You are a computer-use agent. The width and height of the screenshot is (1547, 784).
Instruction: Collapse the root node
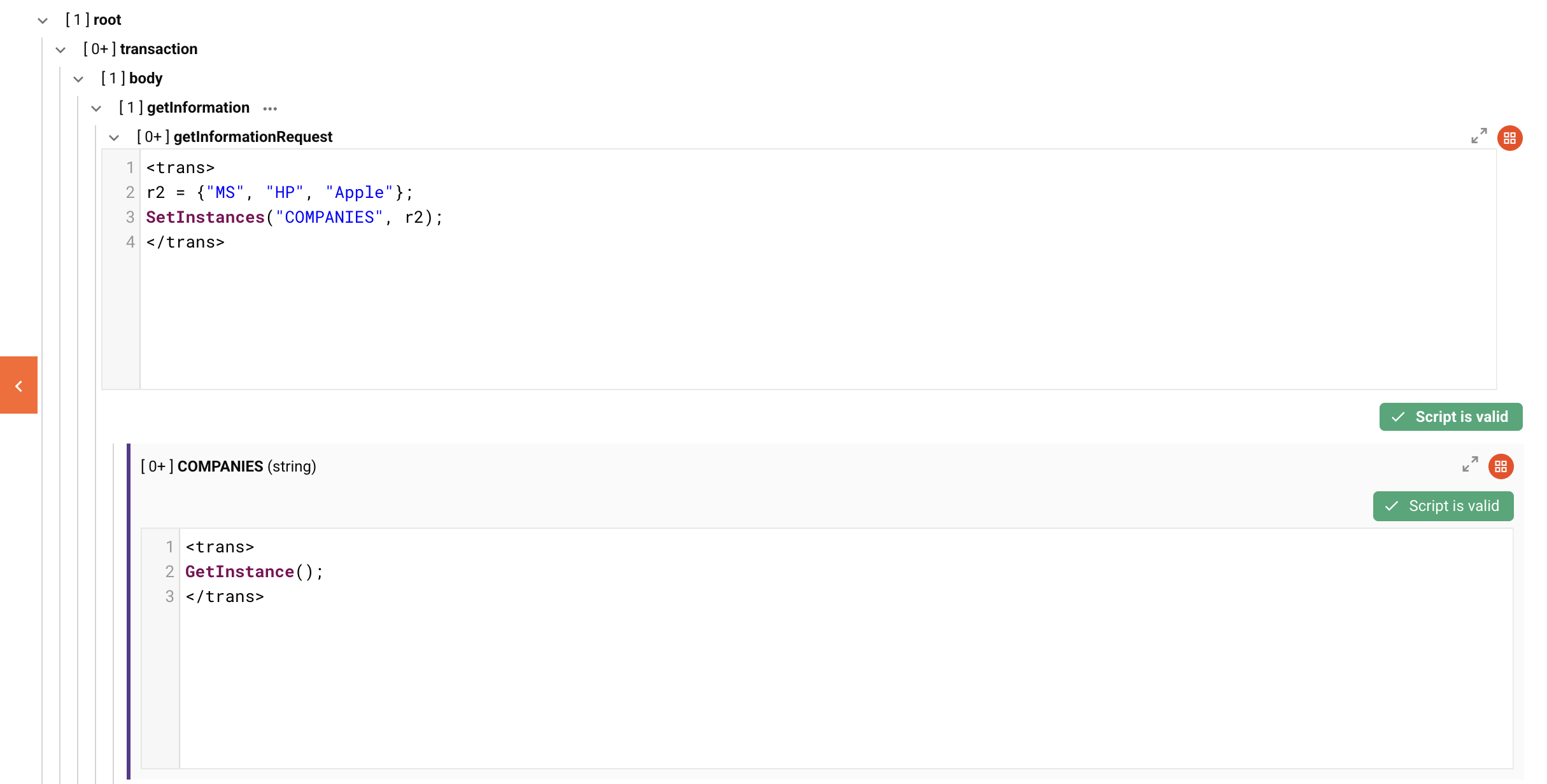point(42,20)
